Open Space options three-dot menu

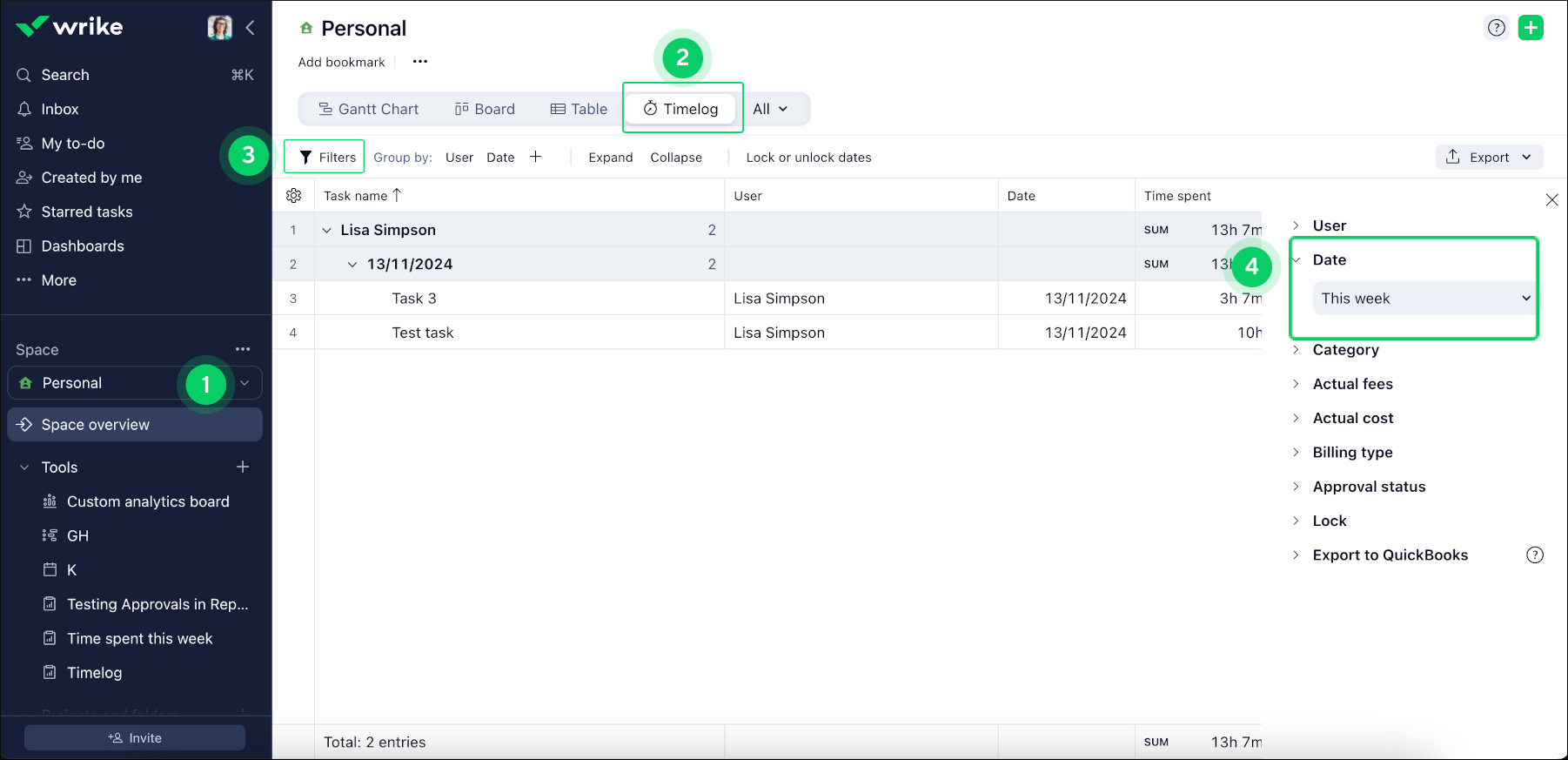pyautogui.click(x=243, y=349)
